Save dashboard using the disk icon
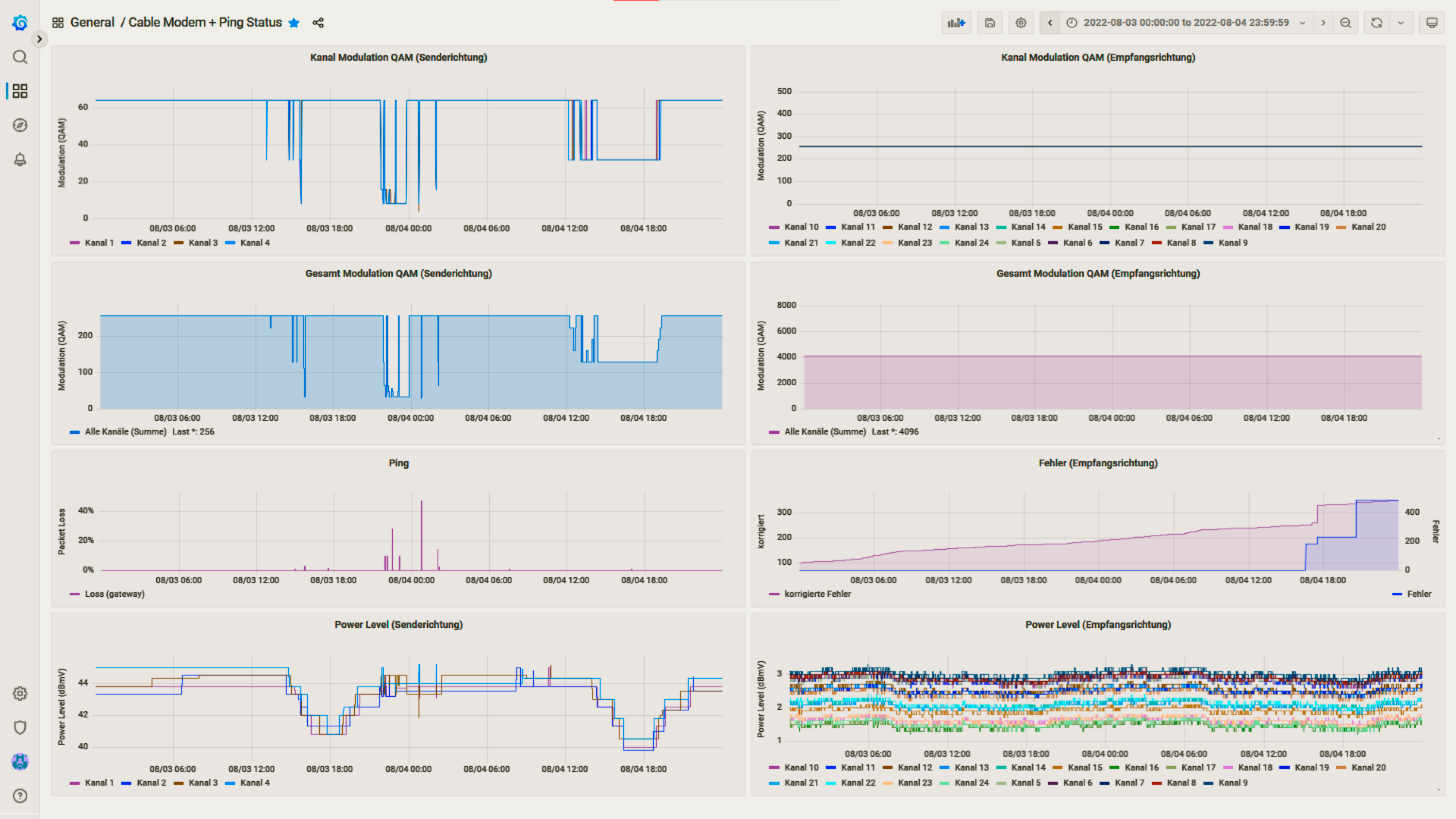 click(990, 23)
